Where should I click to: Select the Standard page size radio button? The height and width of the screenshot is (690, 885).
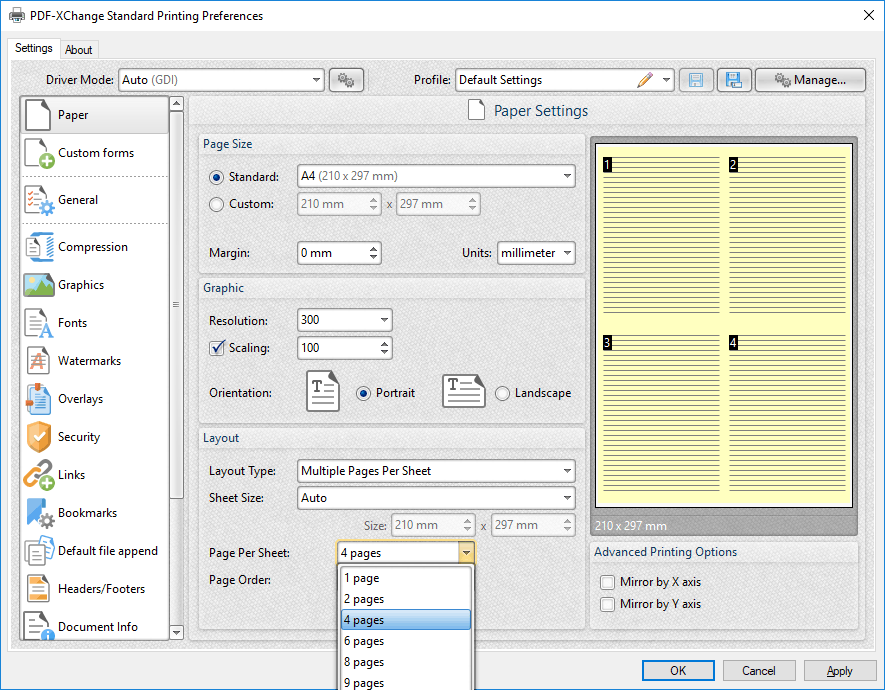[x=216, y=177]
